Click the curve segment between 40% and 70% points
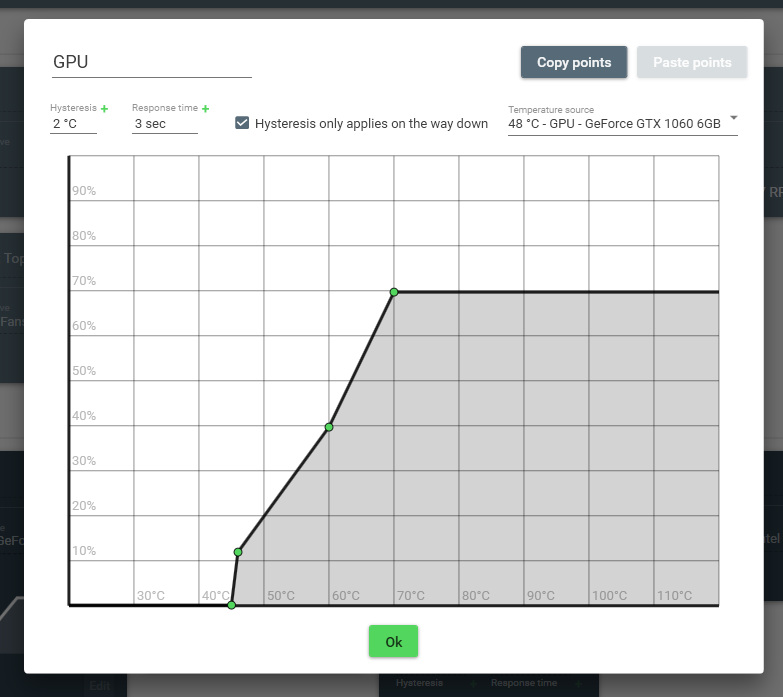Image resolution: width=783 pixels, height=697 pixels. pyautogui.click(x=361, y=360)
